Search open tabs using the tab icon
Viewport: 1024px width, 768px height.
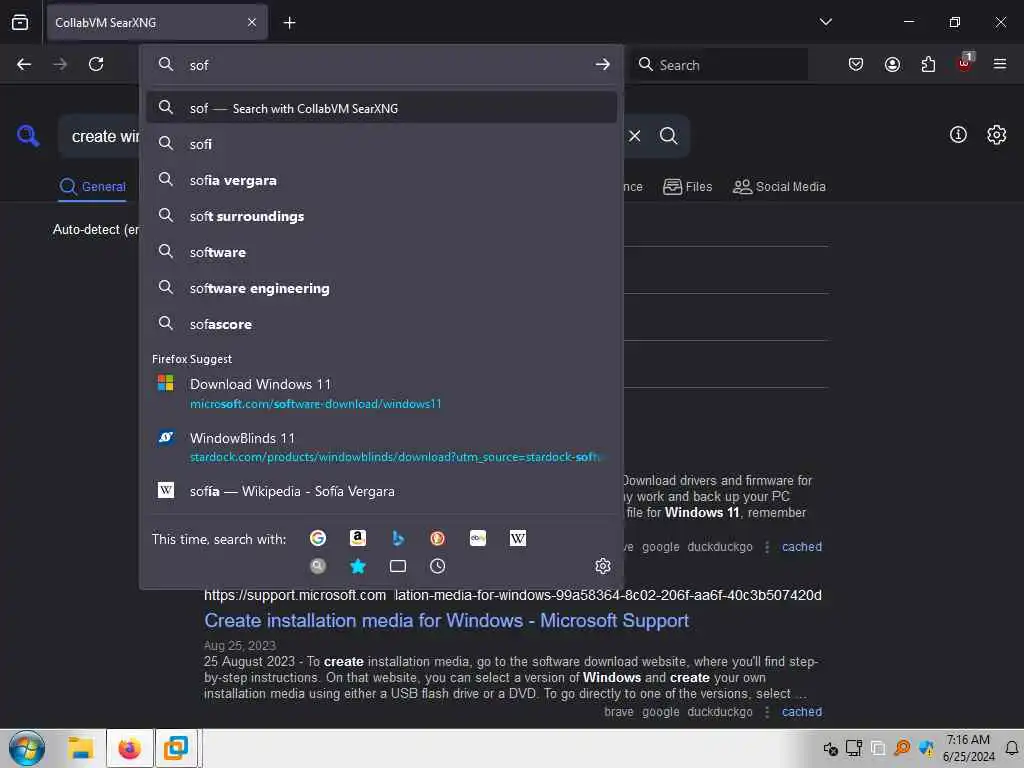click(398, 566)
